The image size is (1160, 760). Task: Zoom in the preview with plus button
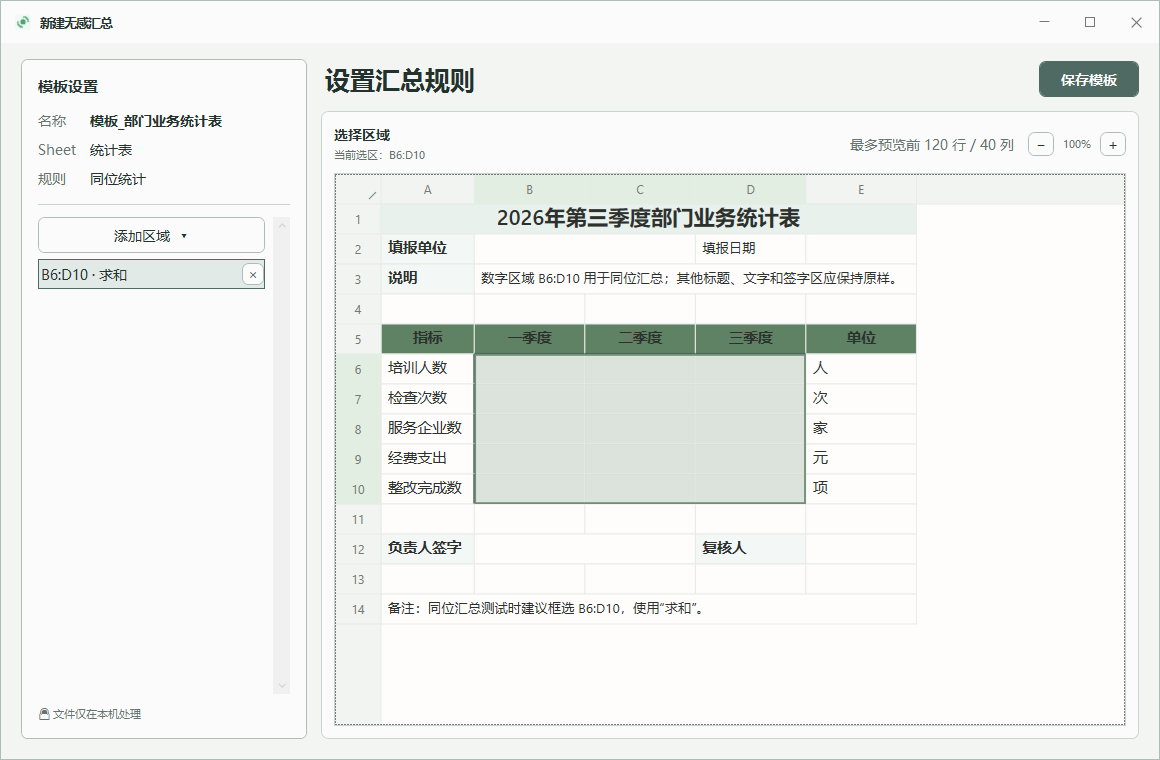coord(1113,144)
